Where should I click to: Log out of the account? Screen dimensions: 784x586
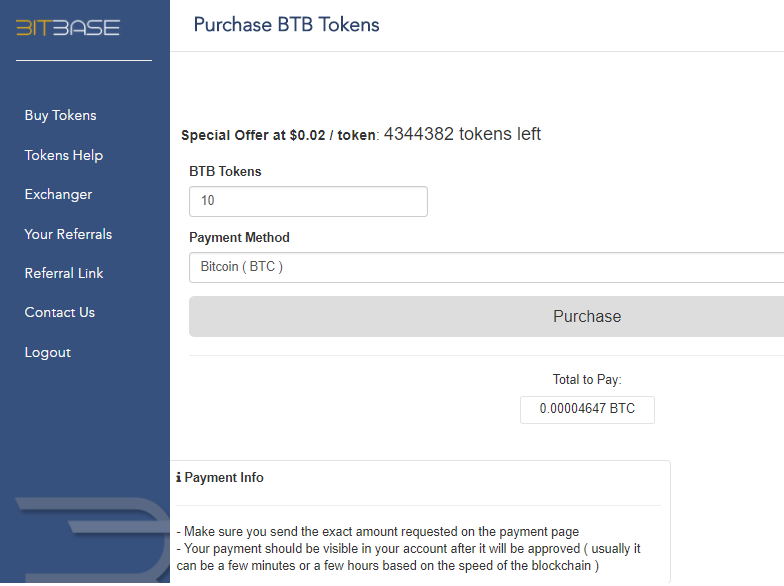(48, 352)
